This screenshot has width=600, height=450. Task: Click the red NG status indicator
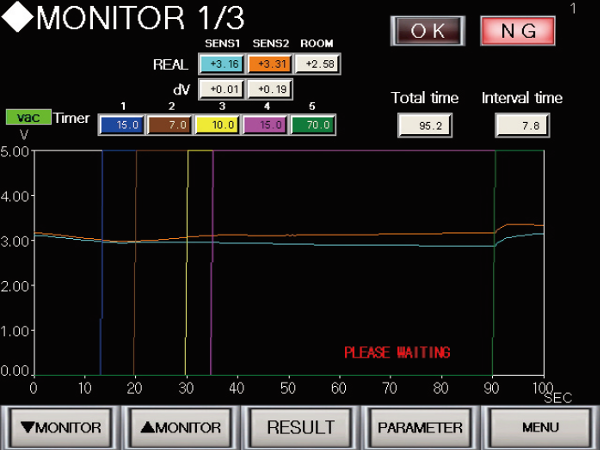coord(519,30)
